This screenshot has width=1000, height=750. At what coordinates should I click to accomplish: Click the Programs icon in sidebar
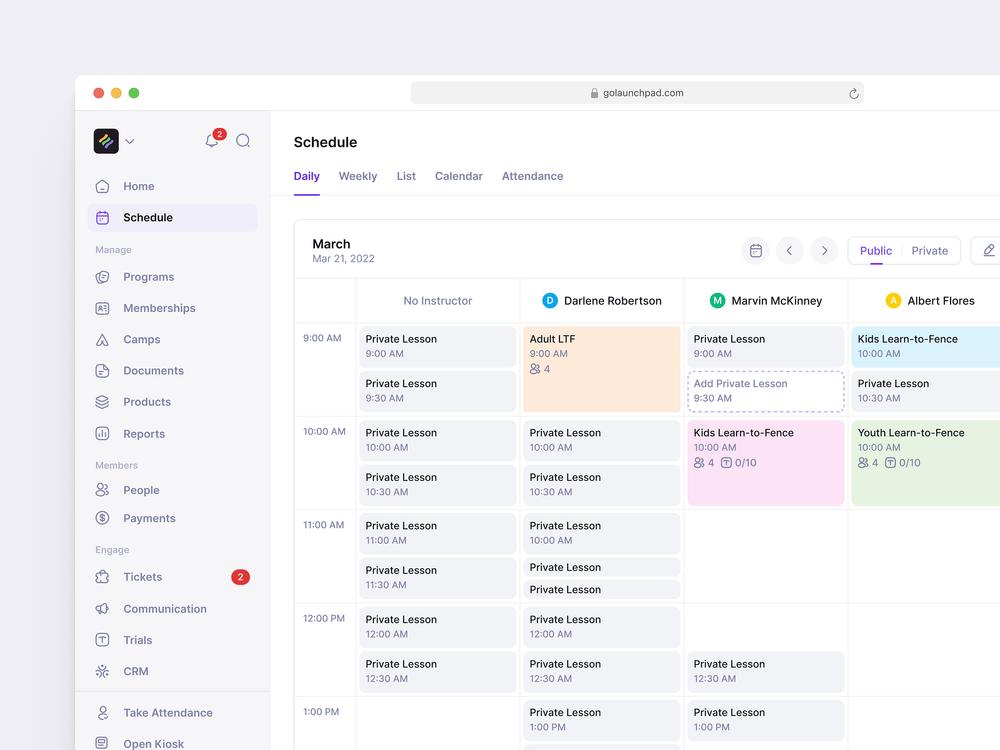pyautogui.click(x=102, y=277)
